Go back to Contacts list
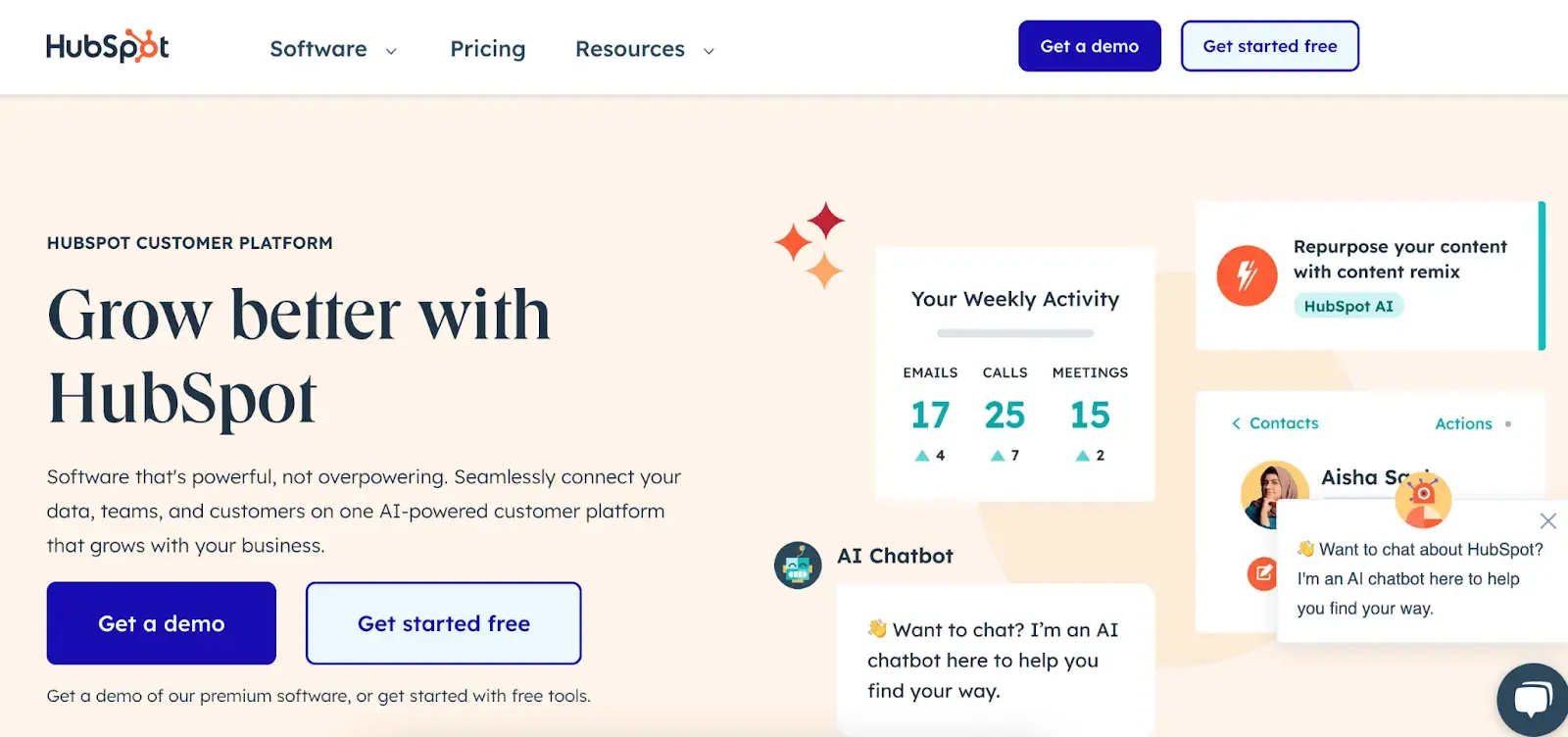The width and height of the screenshot is (1568, 737). (x=1275, y=423)
